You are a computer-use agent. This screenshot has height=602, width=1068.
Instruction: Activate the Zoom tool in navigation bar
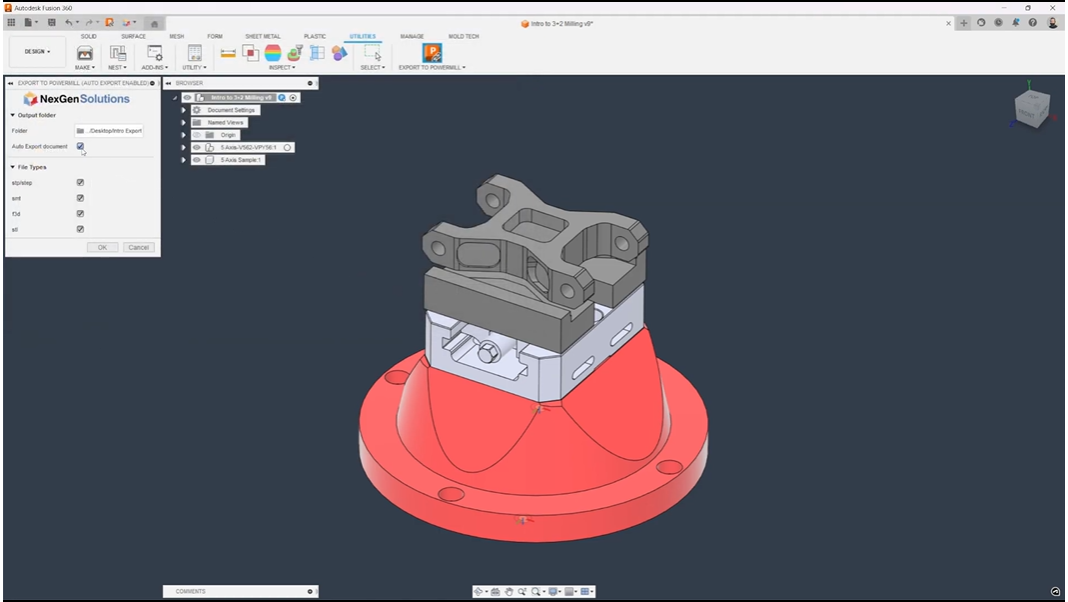522,592
